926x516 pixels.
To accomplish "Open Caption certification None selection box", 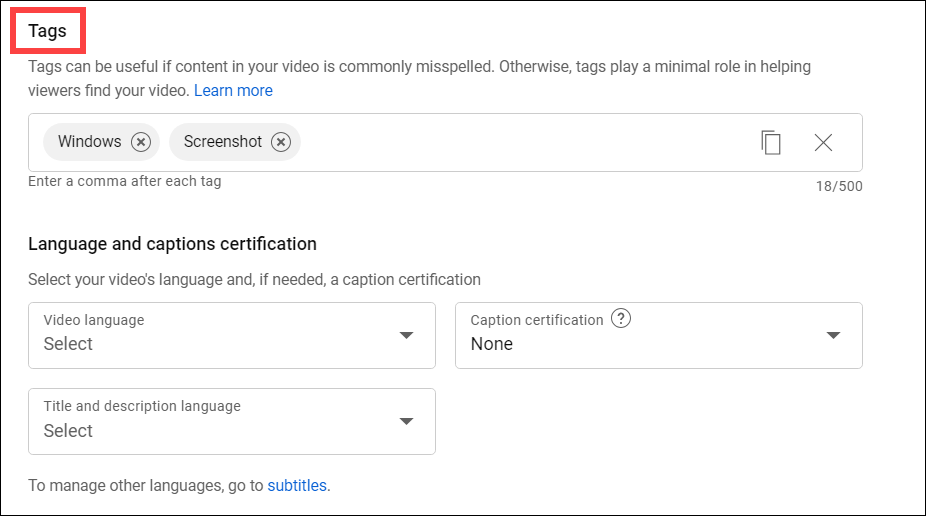I will [x=659, y=335].
